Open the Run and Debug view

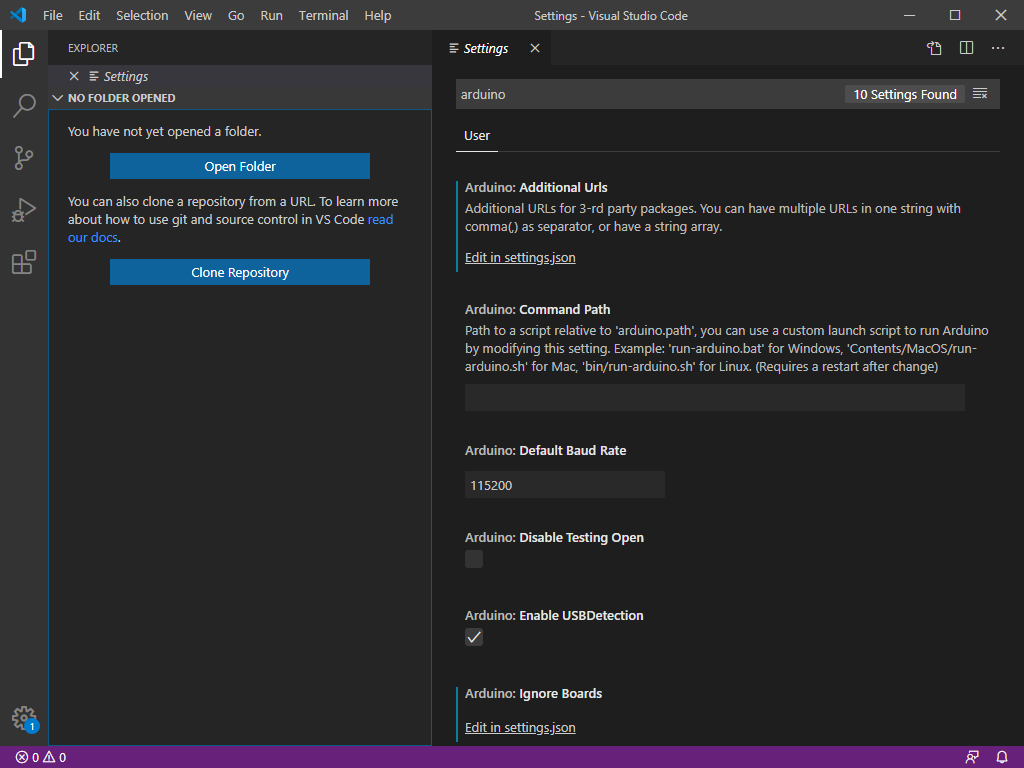(24, 210)
